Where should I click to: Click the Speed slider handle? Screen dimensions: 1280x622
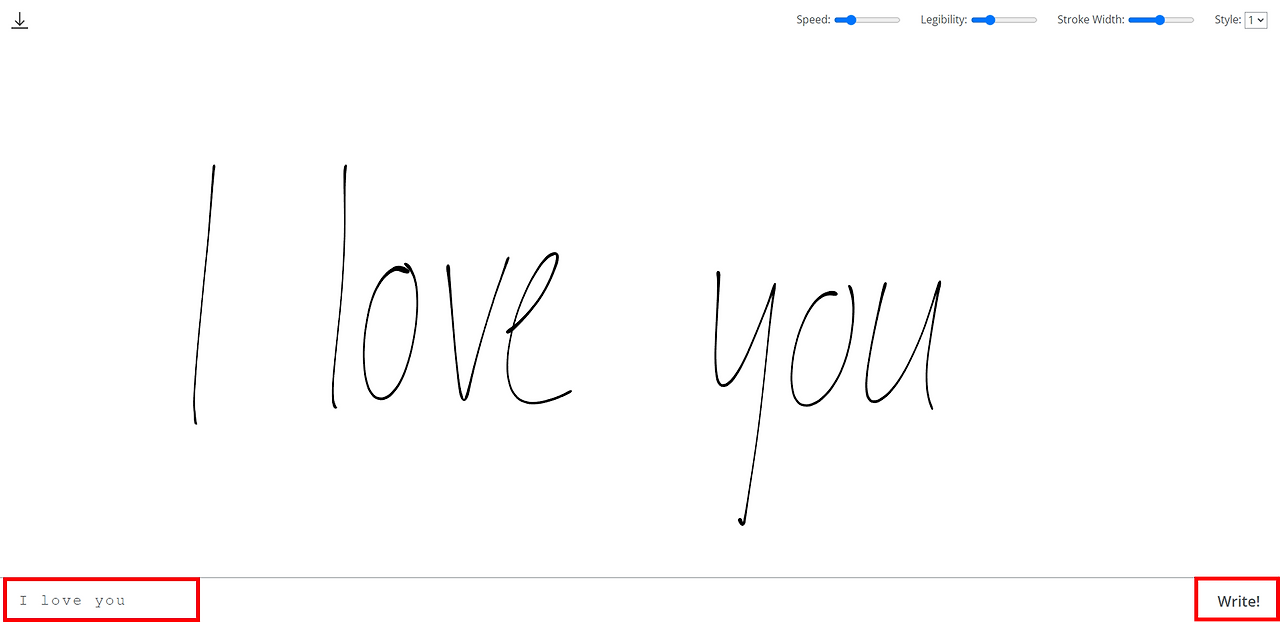pyautogui.click(x=849, y=19)
